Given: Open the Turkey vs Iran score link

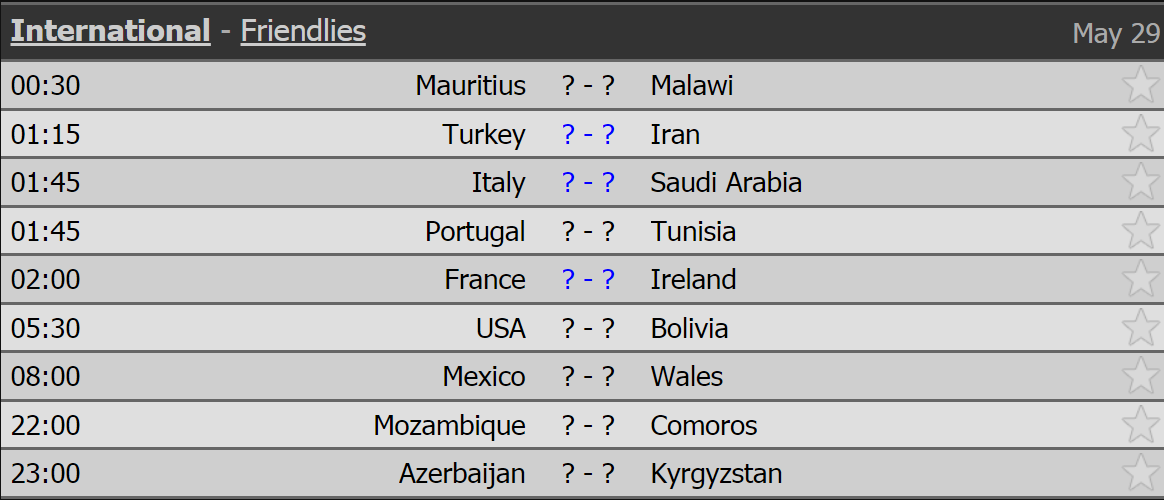Looking at the screenshot, I should click(x=589, y=134).
